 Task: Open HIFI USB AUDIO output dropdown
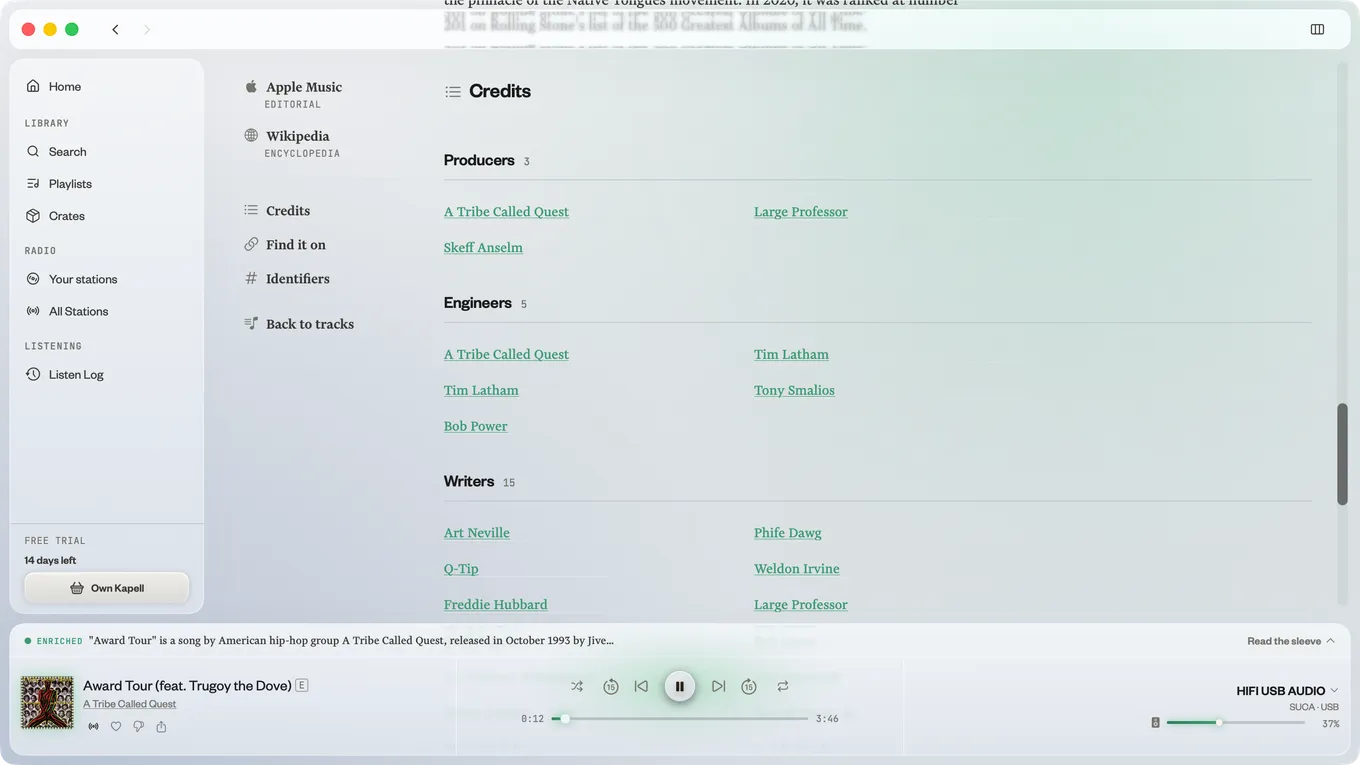coord(1287,691)
